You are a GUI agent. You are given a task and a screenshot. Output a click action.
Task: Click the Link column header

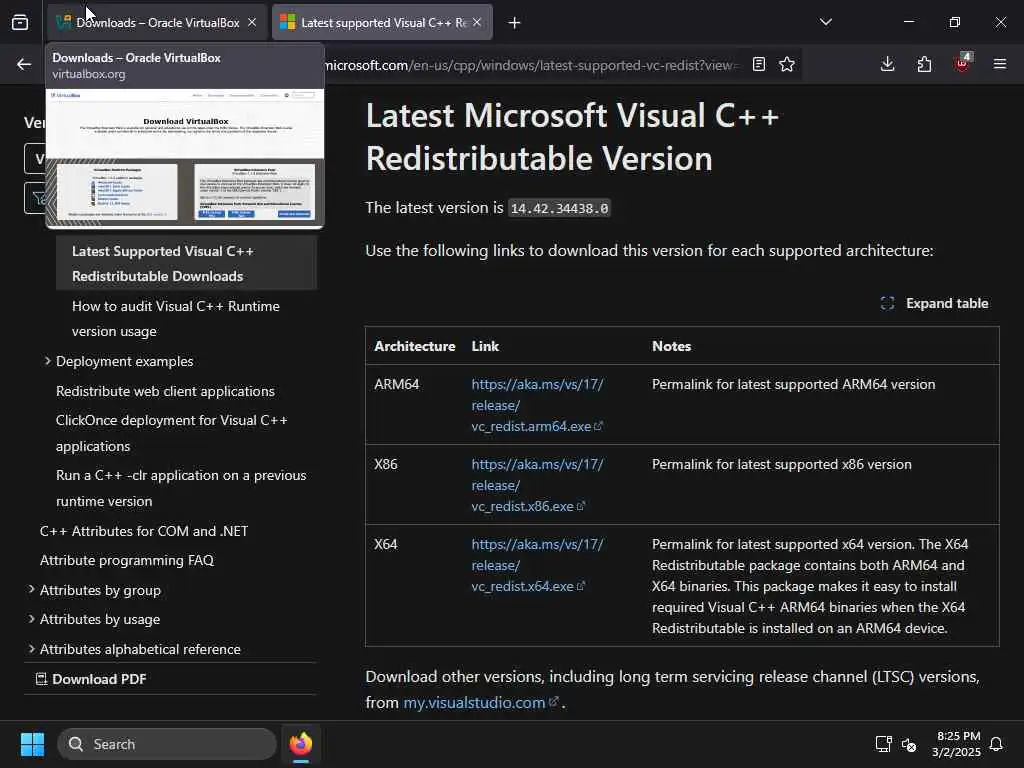click(x=485, y=346)
